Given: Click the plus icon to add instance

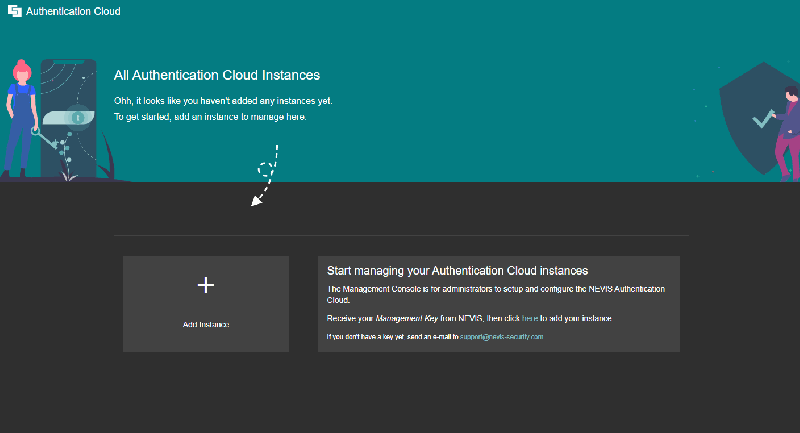Looking at the screenshot, I should click(206, 285).
